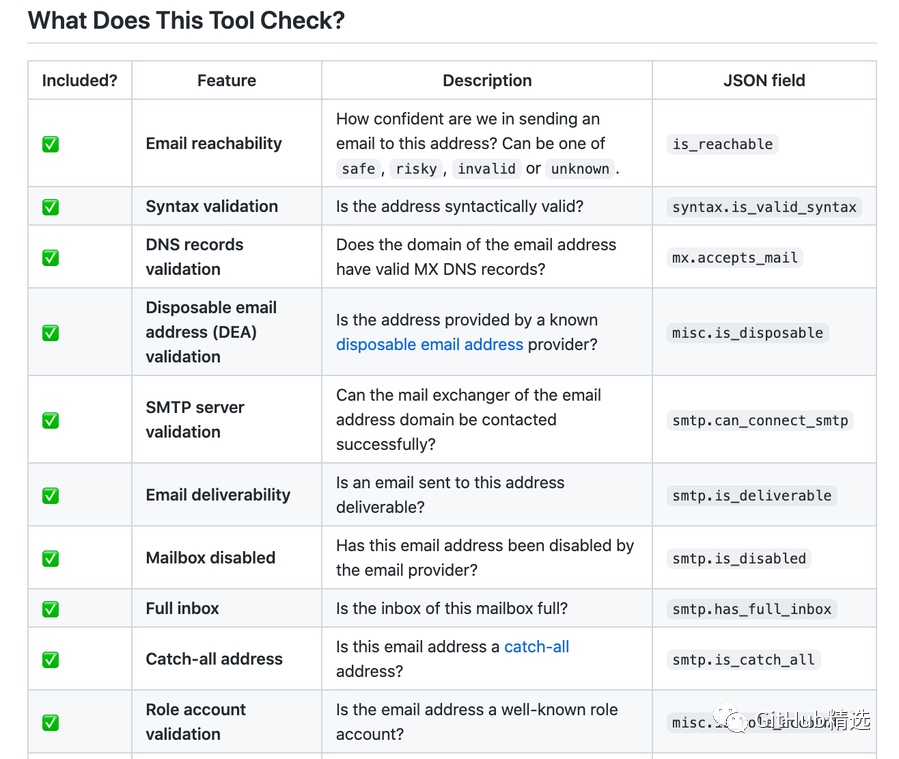Click the Role account validation checkmark
Screen dimensions: 899x759
click(50, 722)
